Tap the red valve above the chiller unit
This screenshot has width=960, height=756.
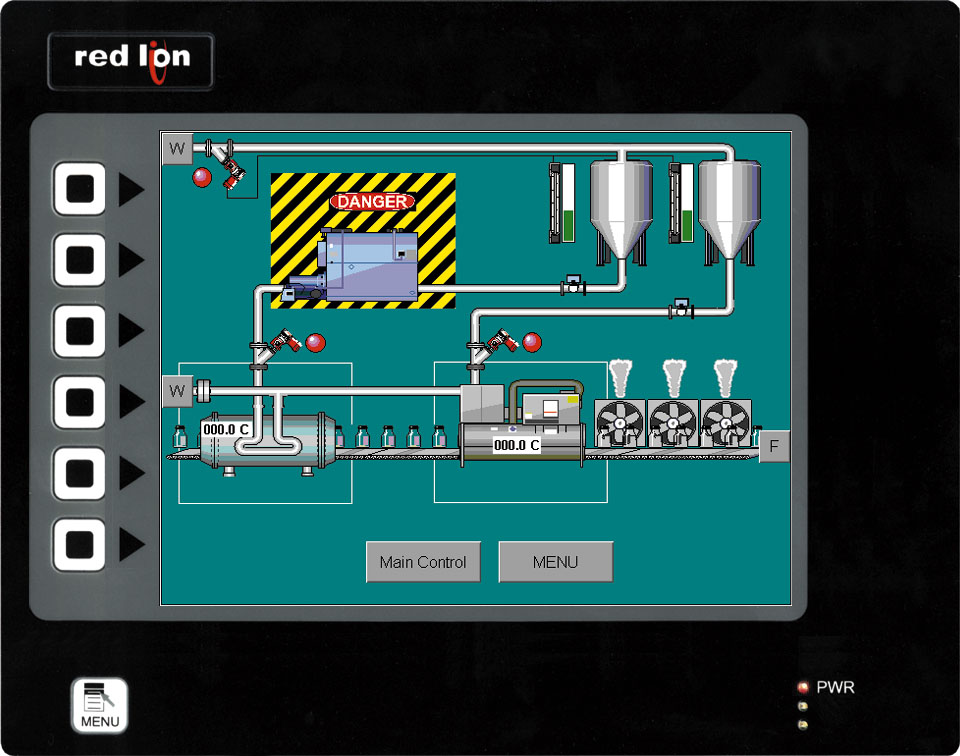(x=502, y=341)
